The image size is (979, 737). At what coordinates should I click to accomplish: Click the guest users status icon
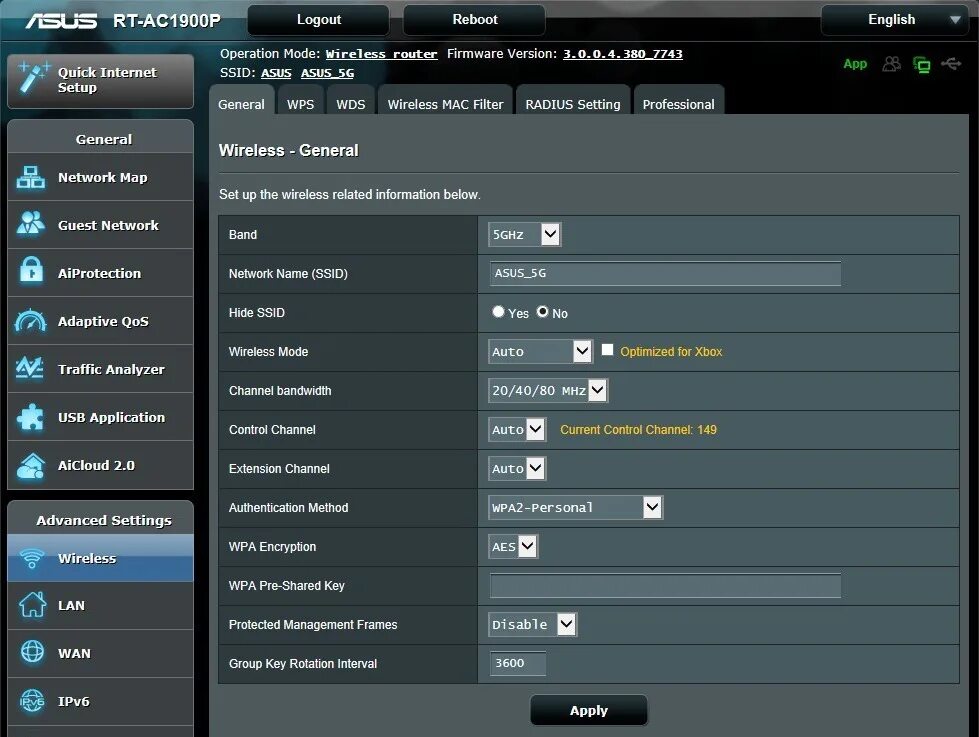pyautogui.click(x=892, y=64)
